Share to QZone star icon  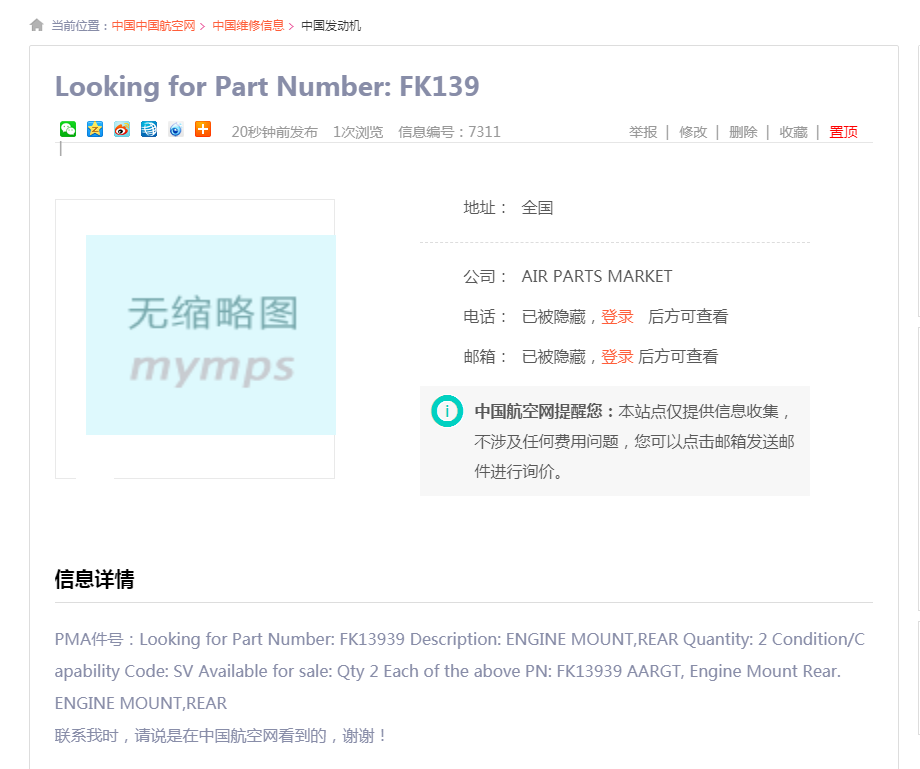(x=95, y=129)
